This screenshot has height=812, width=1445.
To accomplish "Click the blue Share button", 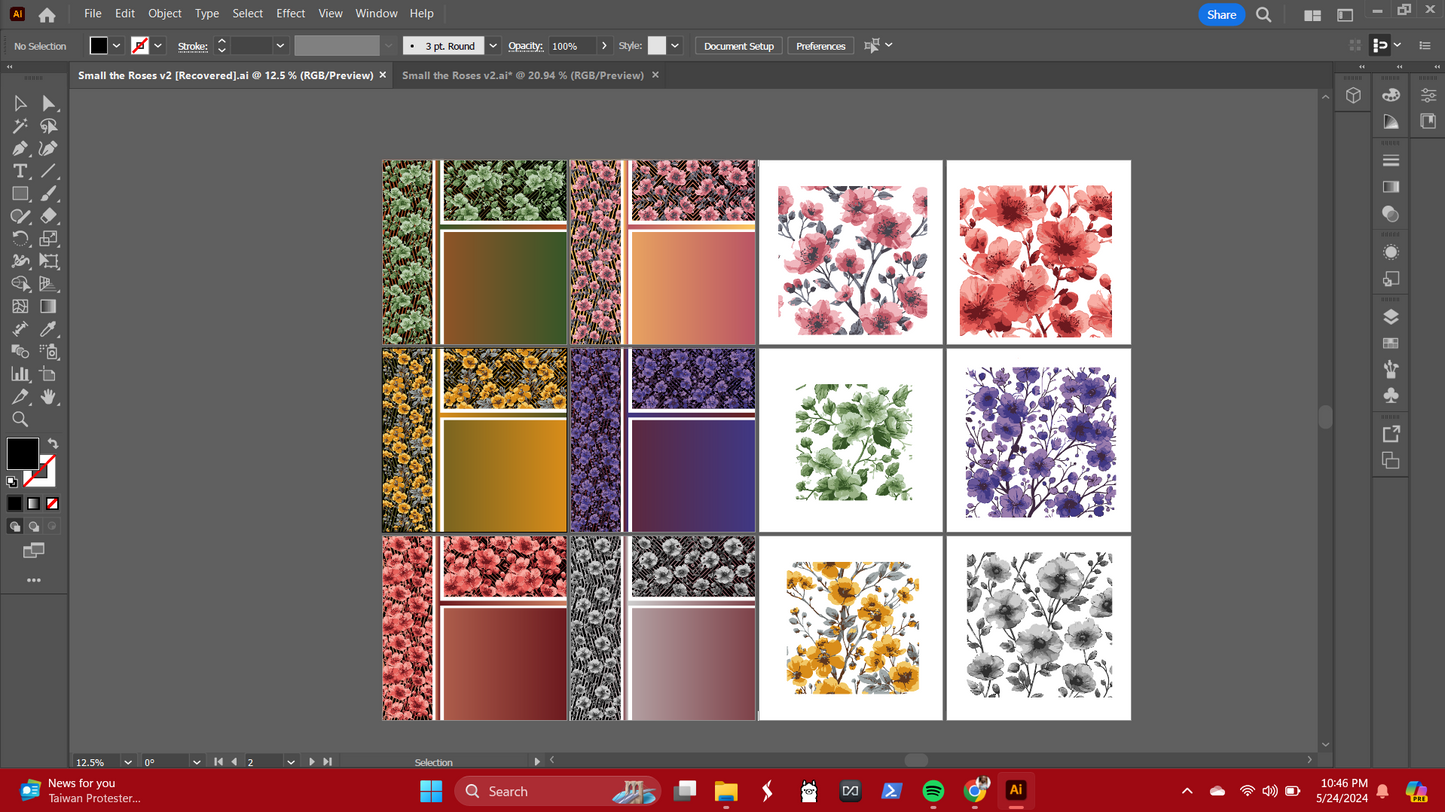I will [1221, 14].
